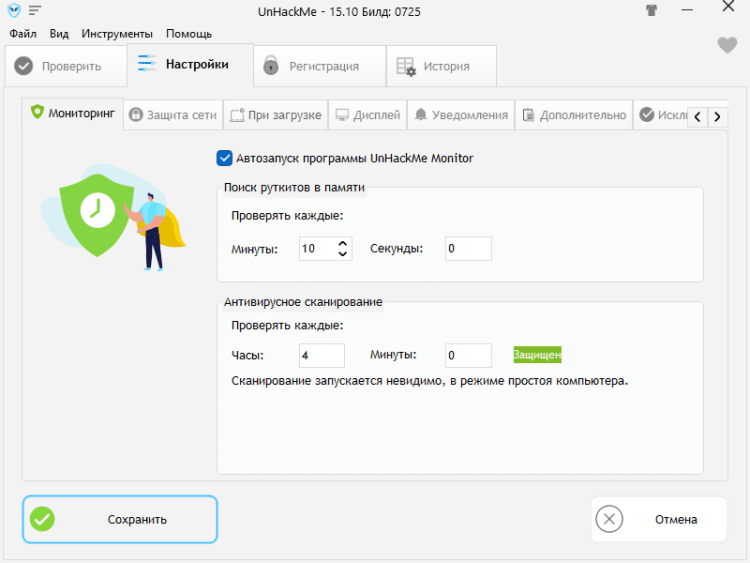Image resolution: width=750 pixels, height=563 pixels.
Task: Increase minutes with the up arrow
Action: pyautogui.click(x=342, y=243)
